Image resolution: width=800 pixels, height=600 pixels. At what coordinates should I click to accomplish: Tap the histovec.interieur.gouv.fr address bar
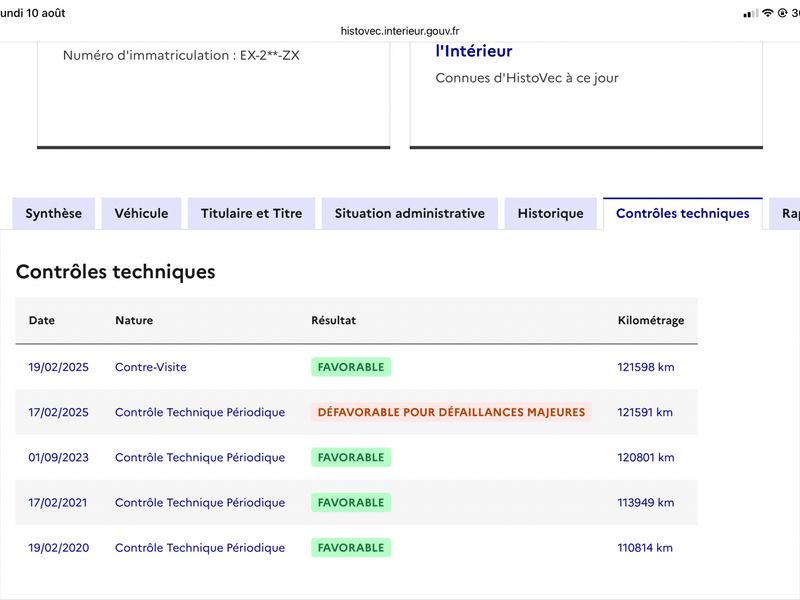(400, 31)
